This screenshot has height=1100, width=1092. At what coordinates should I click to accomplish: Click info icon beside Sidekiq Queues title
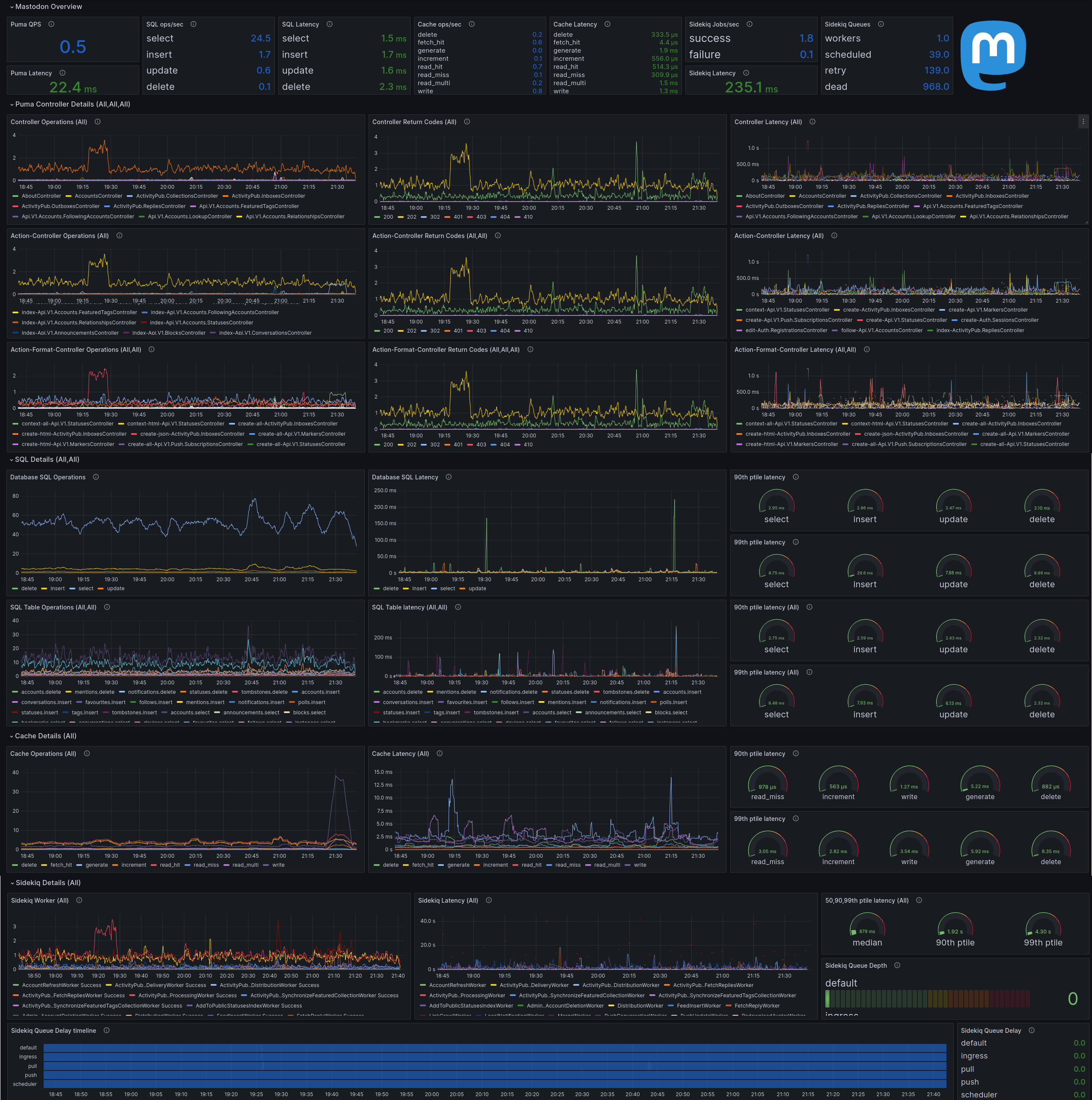[x=881, y=24]
